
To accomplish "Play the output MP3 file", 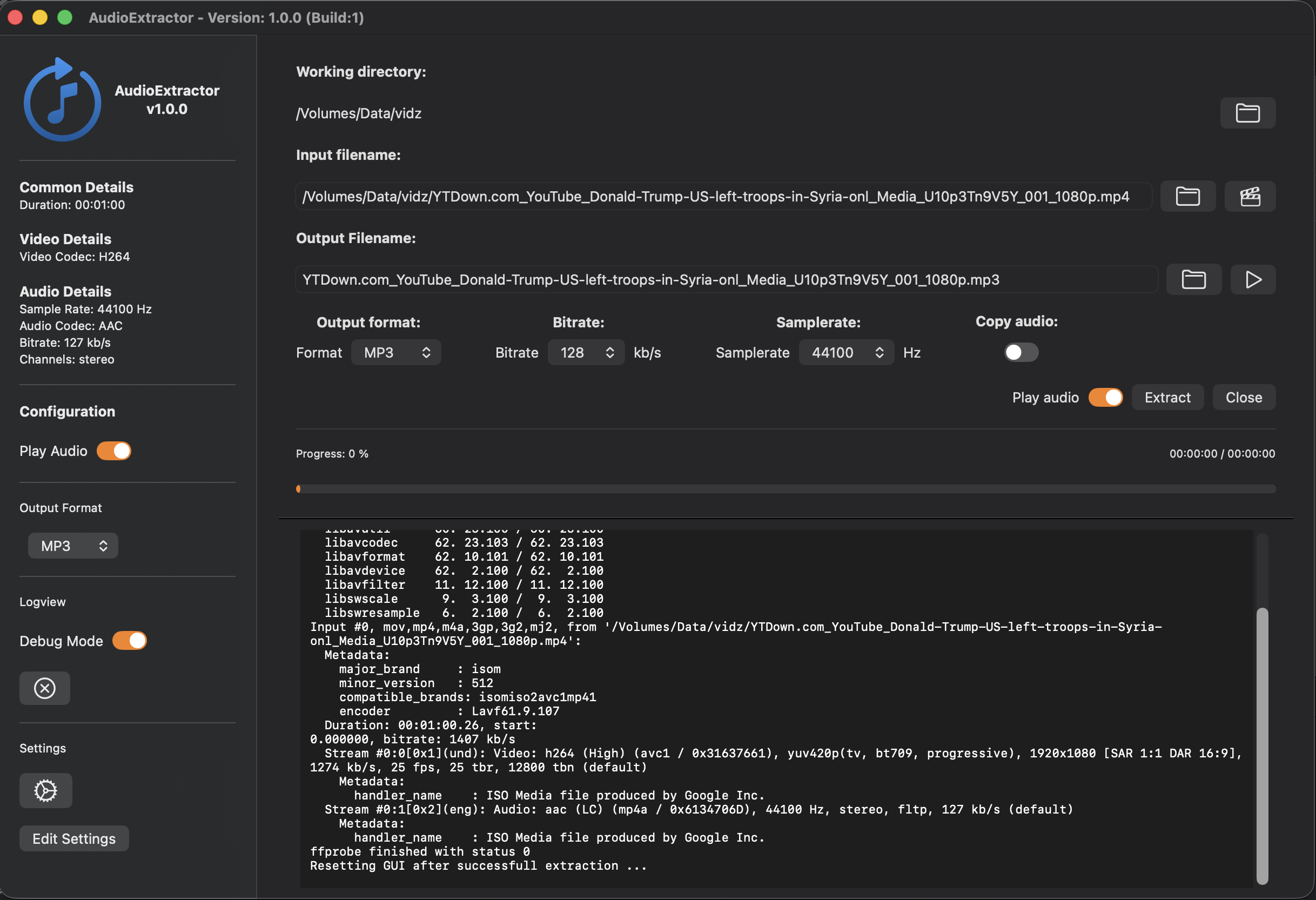I will [1253, 279].
